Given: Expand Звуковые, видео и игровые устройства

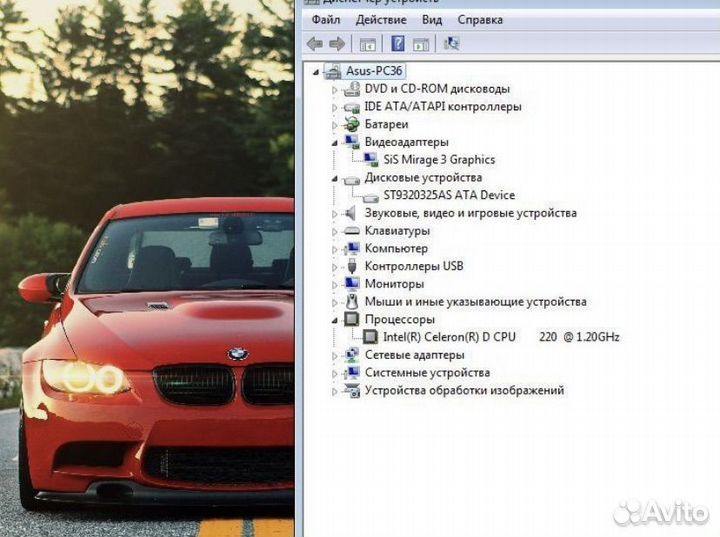Looking at the screenshot, I should 334,214.
